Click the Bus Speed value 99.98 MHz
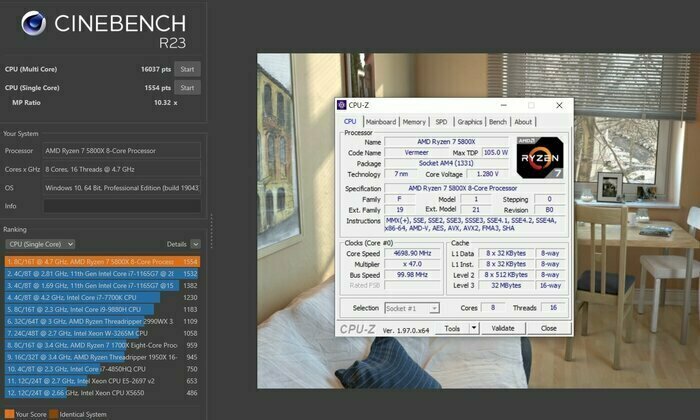The height and width of the screenshot is (420, 700). [412, 274]
